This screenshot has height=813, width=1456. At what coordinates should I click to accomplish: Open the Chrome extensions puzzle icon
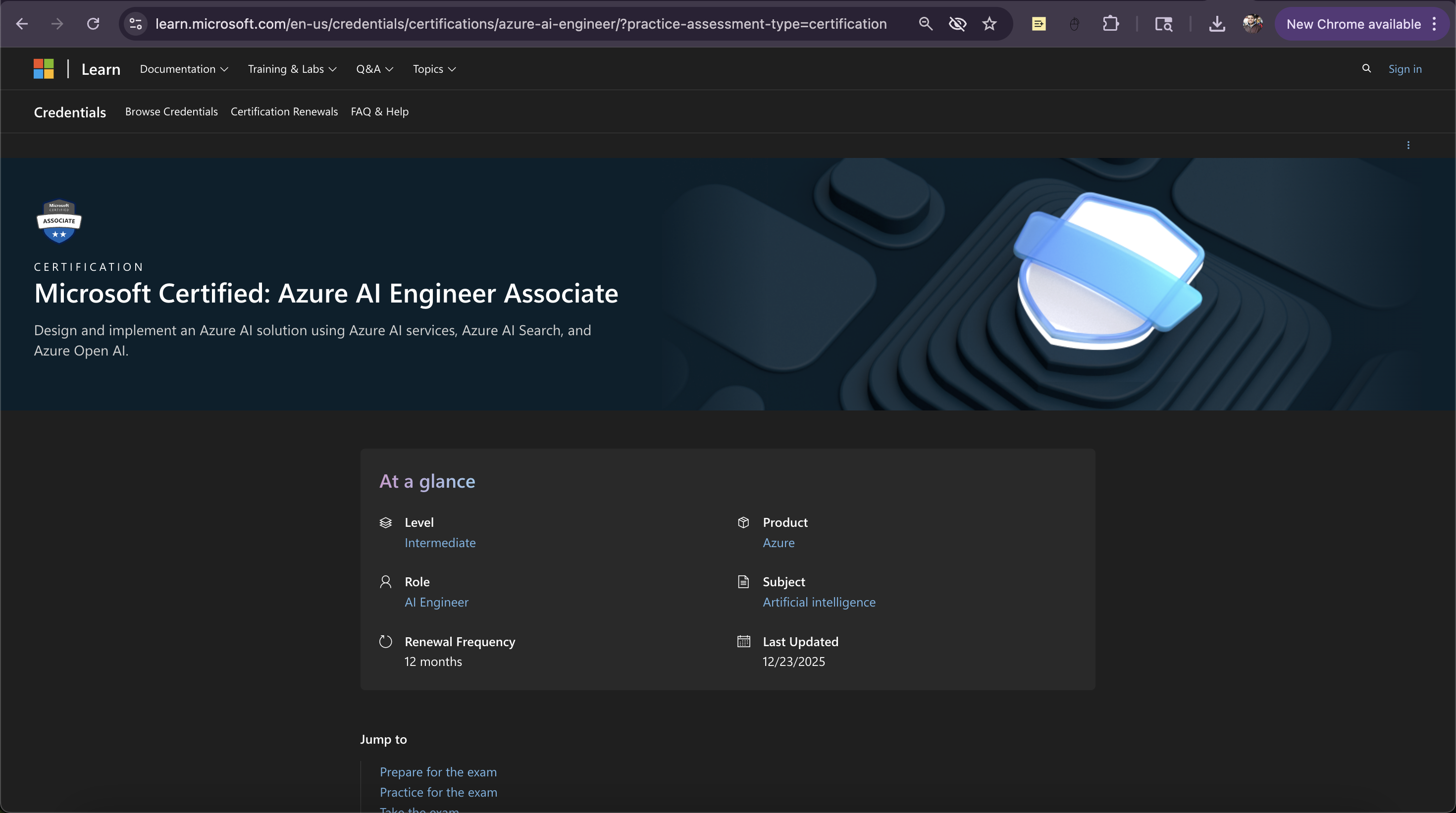click(x=1110, y=23)
